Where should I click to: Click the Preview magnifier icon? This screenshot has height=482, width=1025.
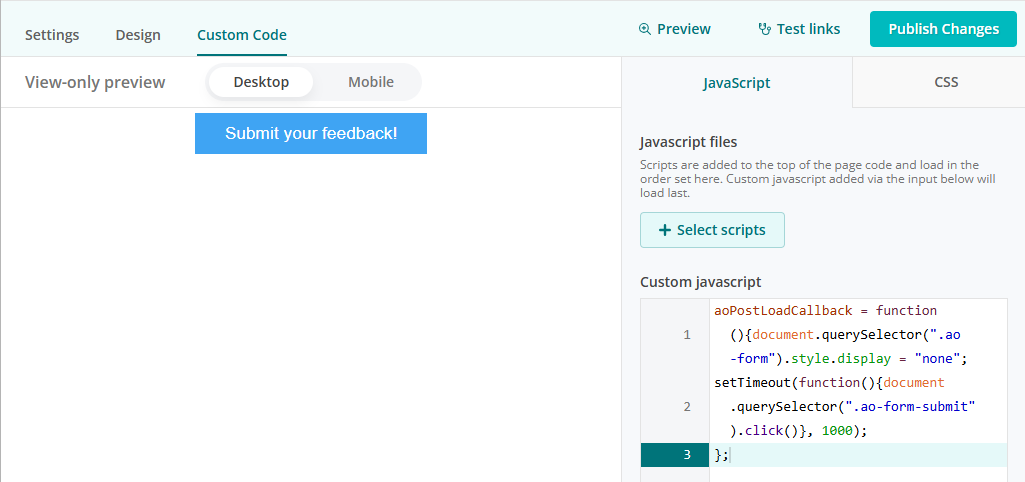(x=645, y=29)
